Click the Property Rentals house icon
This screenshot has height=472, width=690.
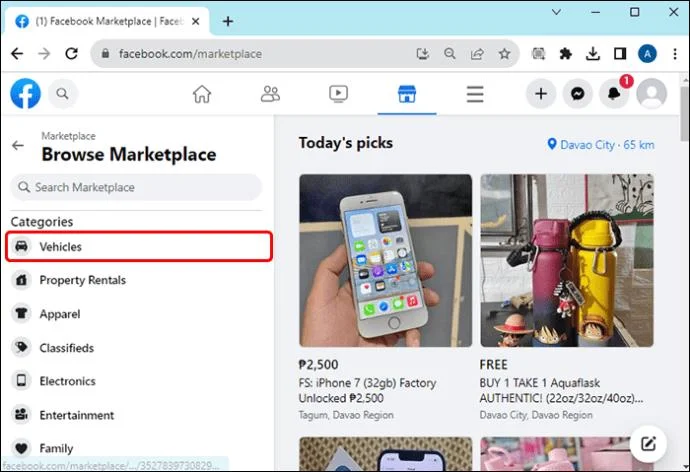[x=21, y=280]
